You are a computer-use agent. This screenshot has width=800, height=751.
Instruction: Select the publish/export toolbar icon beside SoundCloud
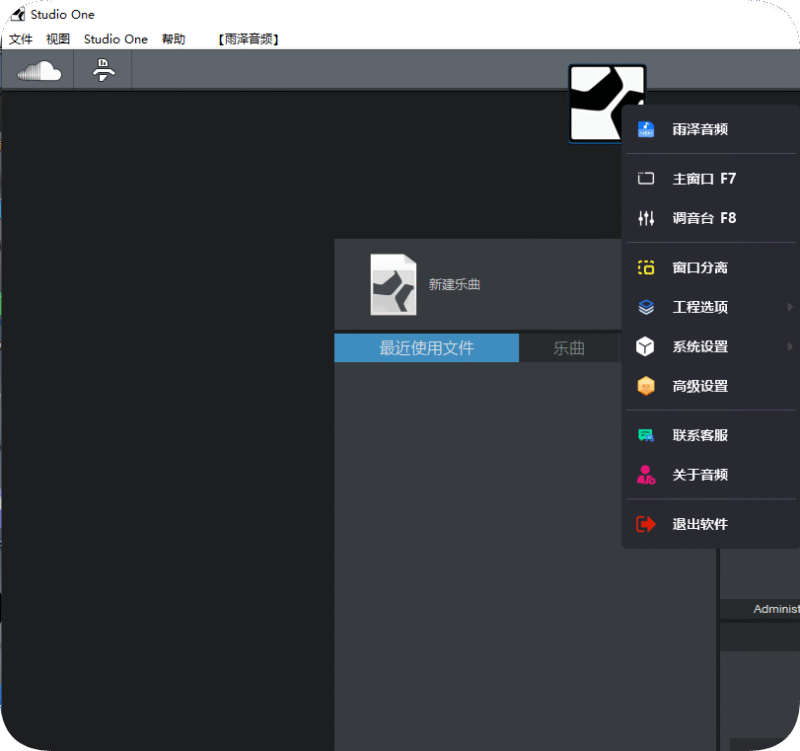[102, 70]
